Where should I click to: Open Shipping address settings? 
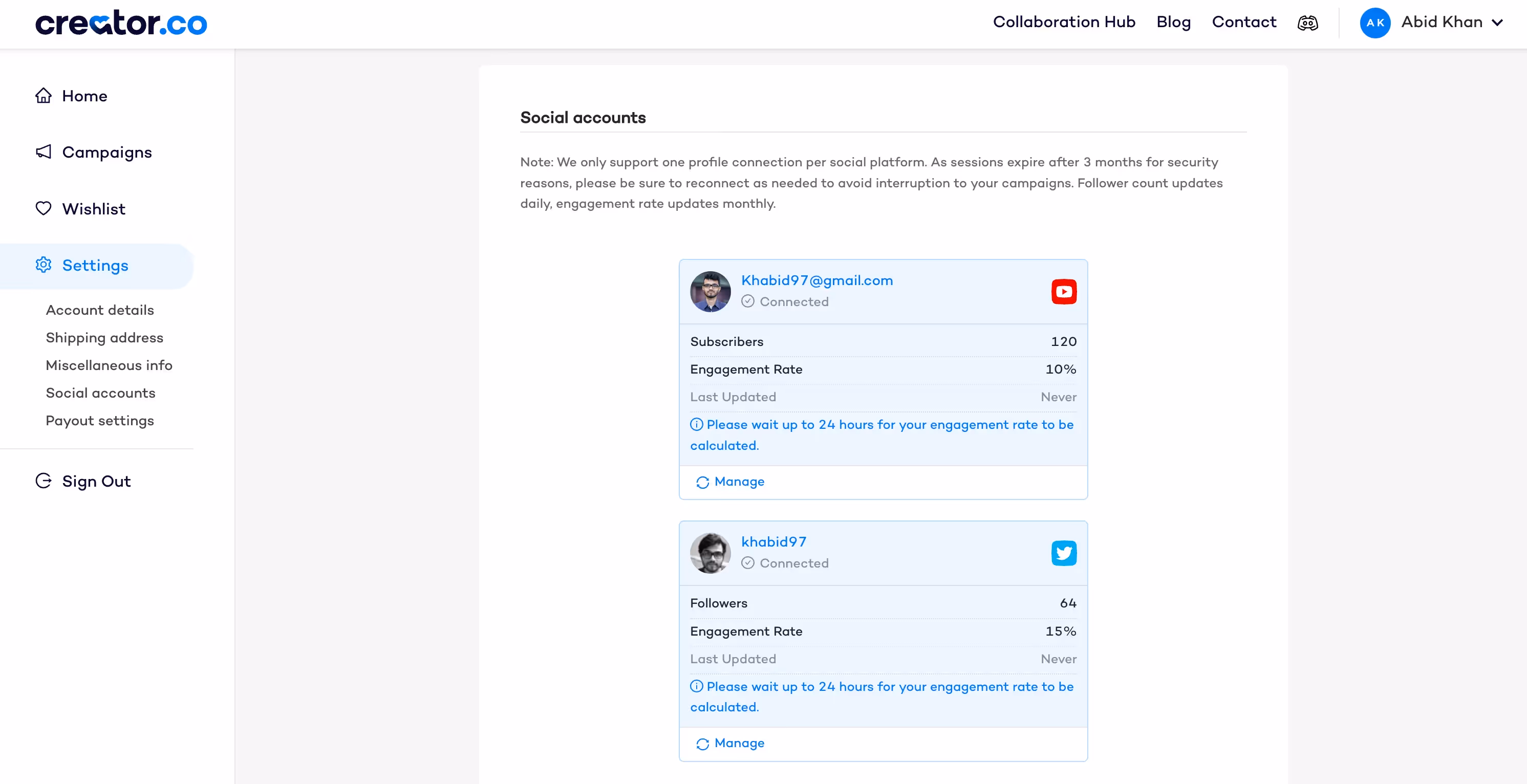click(x=104, y=338)
